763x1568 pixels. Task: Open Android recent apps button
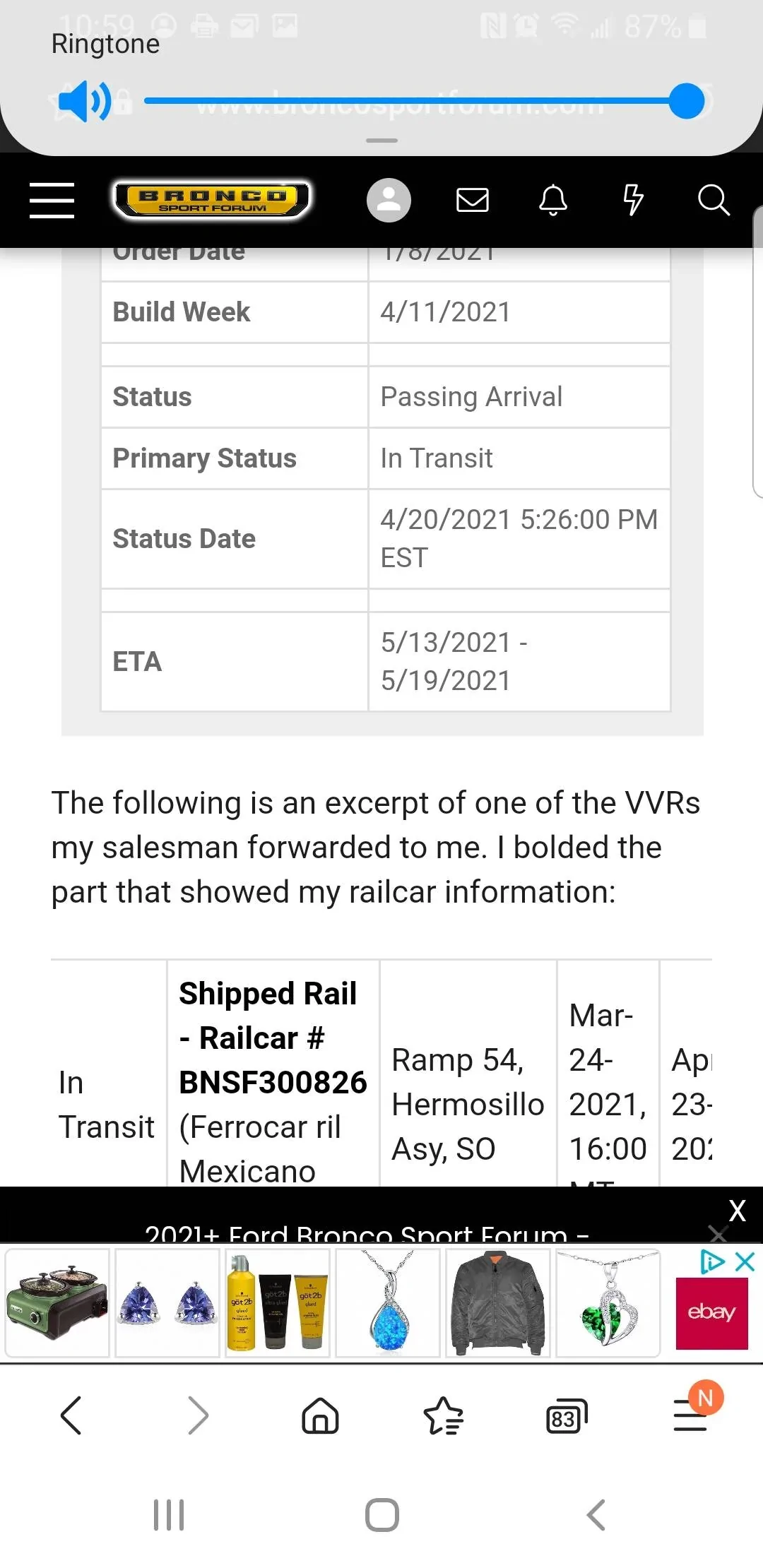coord(169,1515)
